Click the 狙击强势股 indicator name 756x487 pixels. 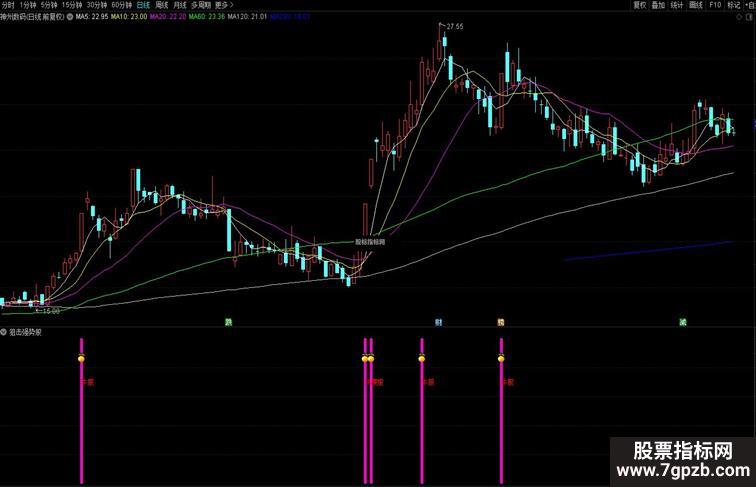[x=26, y=332]
